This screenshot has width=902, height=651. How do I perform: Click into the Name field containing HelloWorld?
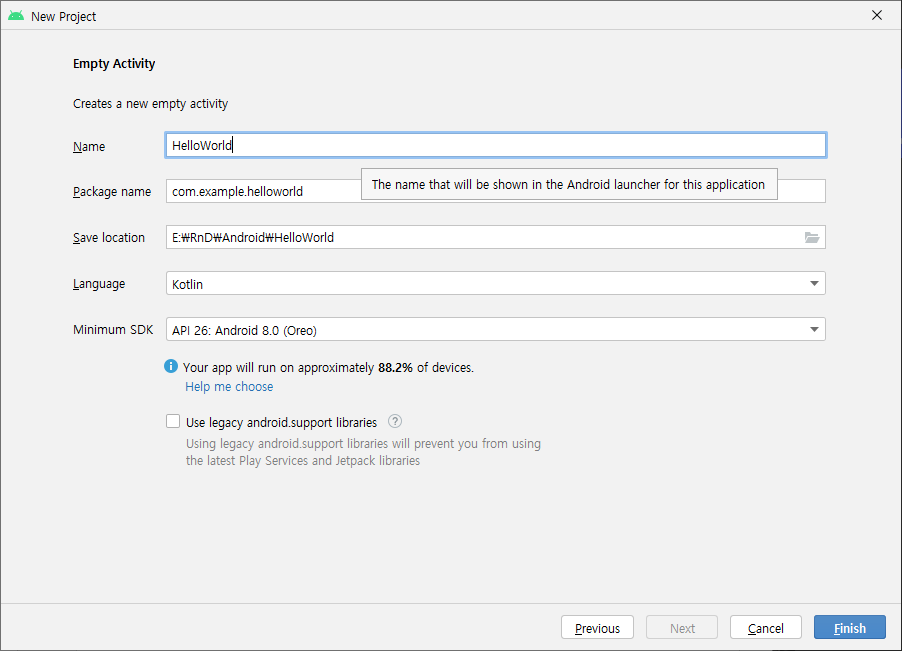(x=495, y=145)
